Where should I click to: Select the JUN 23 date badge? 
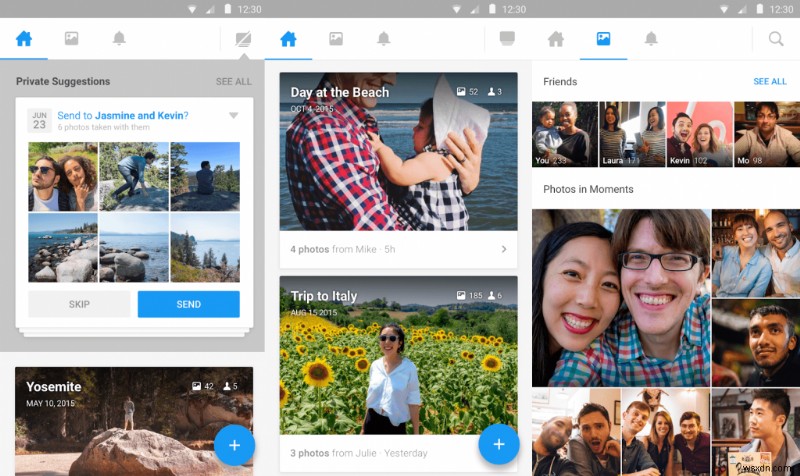coord(39,120)
